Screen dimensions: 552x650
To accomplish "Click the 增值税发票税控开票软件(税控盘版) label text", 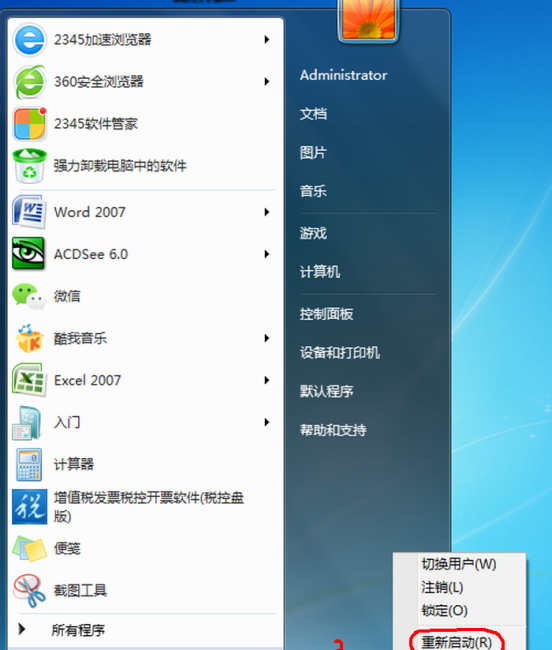I will [x=149, y=507].
